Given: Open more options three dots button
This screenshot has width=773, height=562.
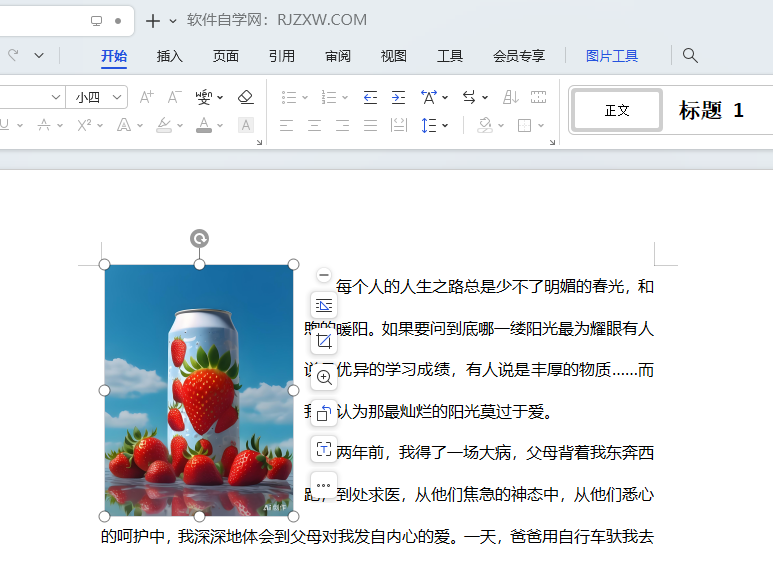Looking at the screenshot, I should pos(324,485).
